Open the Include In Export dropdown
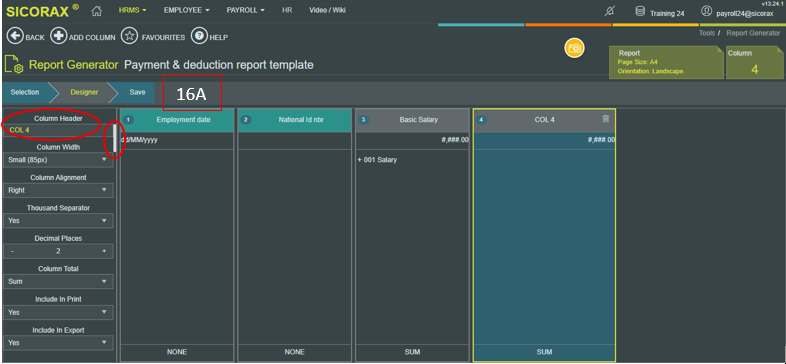786x364 pixels. click(58, 343)
